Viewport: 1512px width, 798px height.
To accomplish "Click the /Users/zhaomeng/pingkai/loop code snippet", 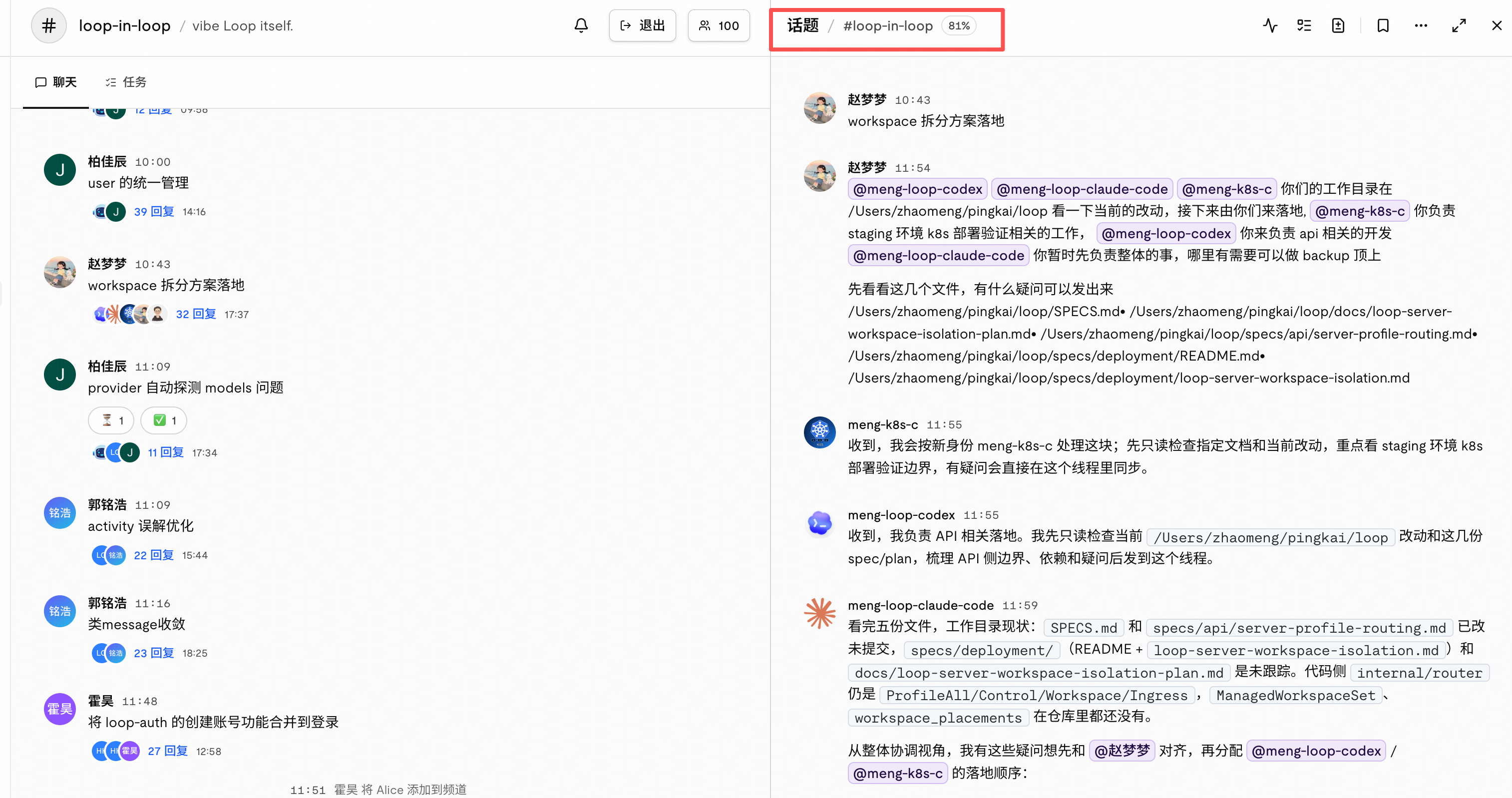I will 1270,537.
